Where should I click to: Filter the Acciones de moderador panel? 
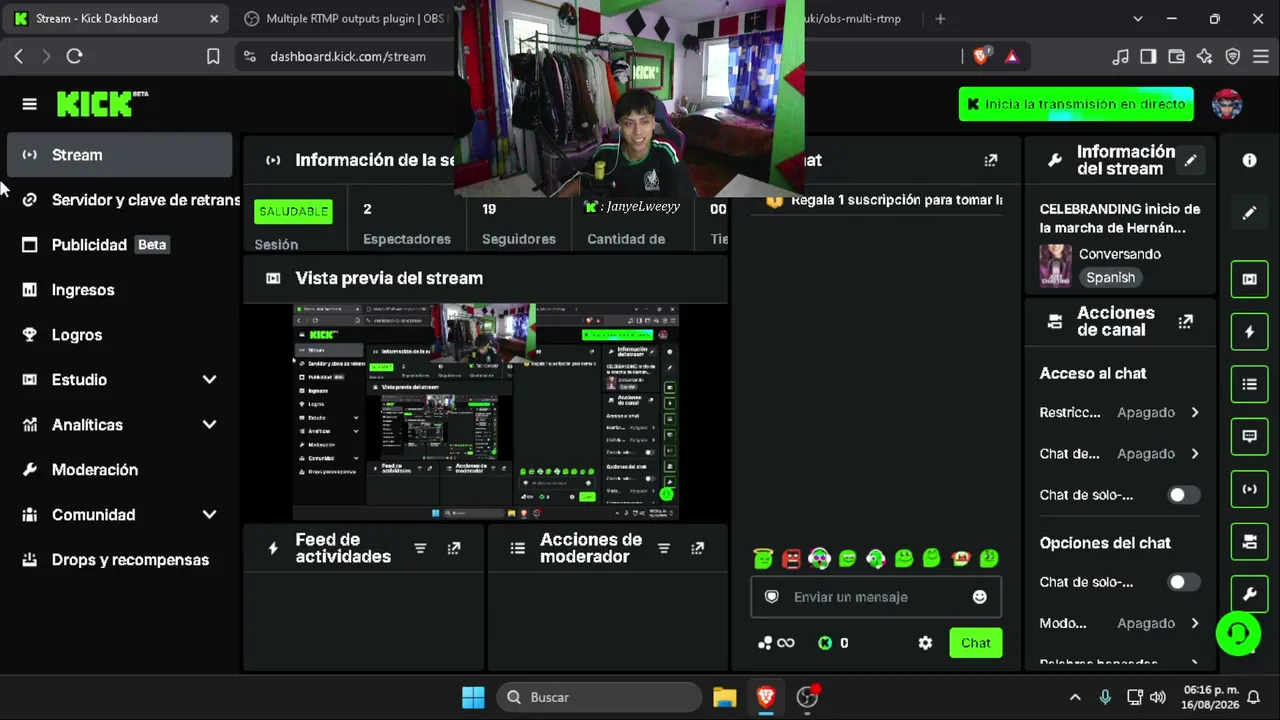tap(663, 548)
